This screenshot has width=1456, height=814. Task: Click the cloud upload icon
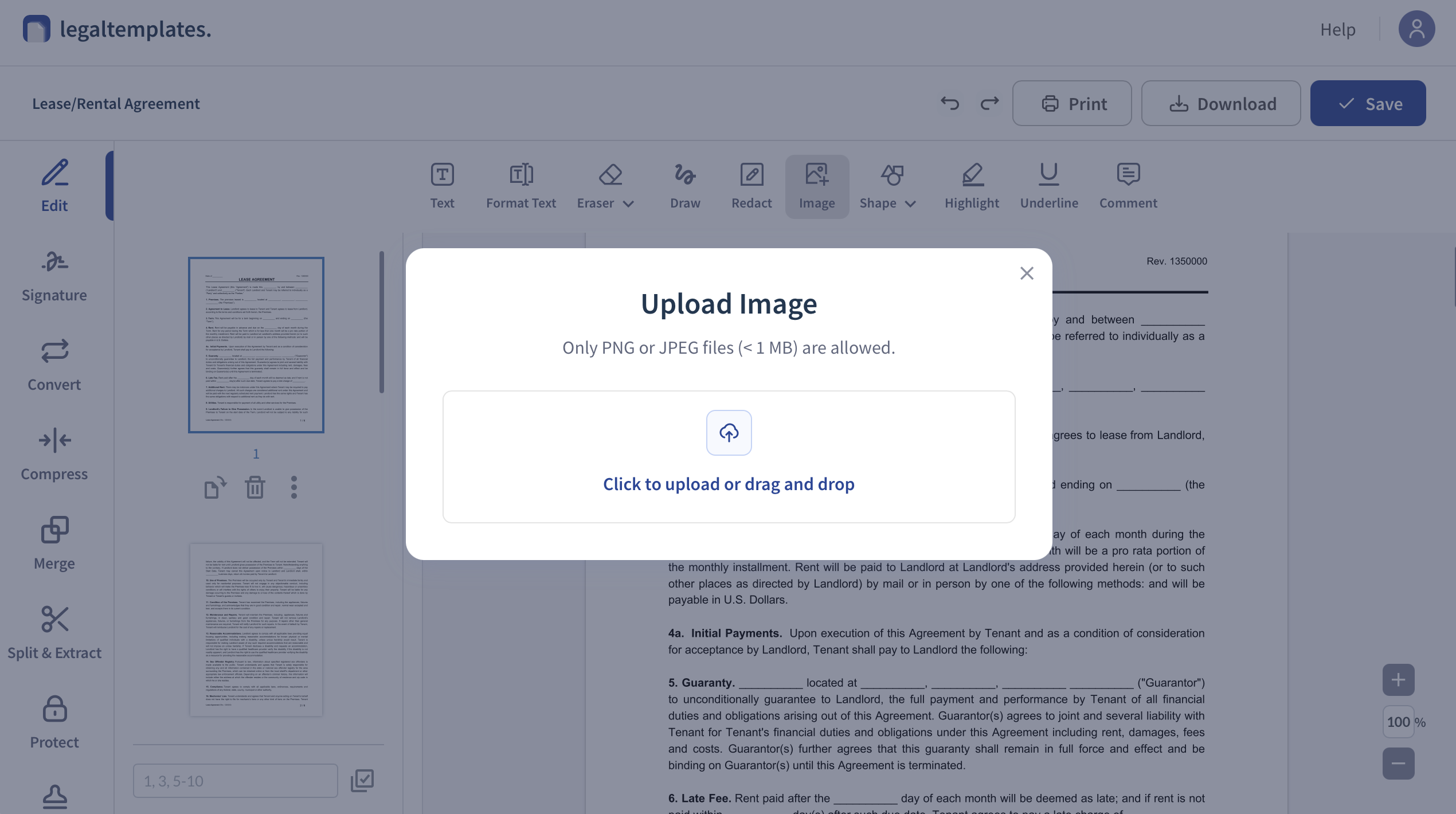[729, 433]
